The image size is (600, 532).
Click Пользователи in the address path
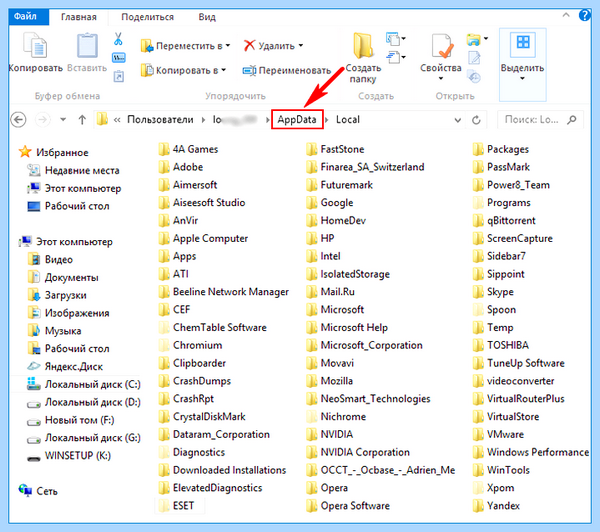point(160,120)
